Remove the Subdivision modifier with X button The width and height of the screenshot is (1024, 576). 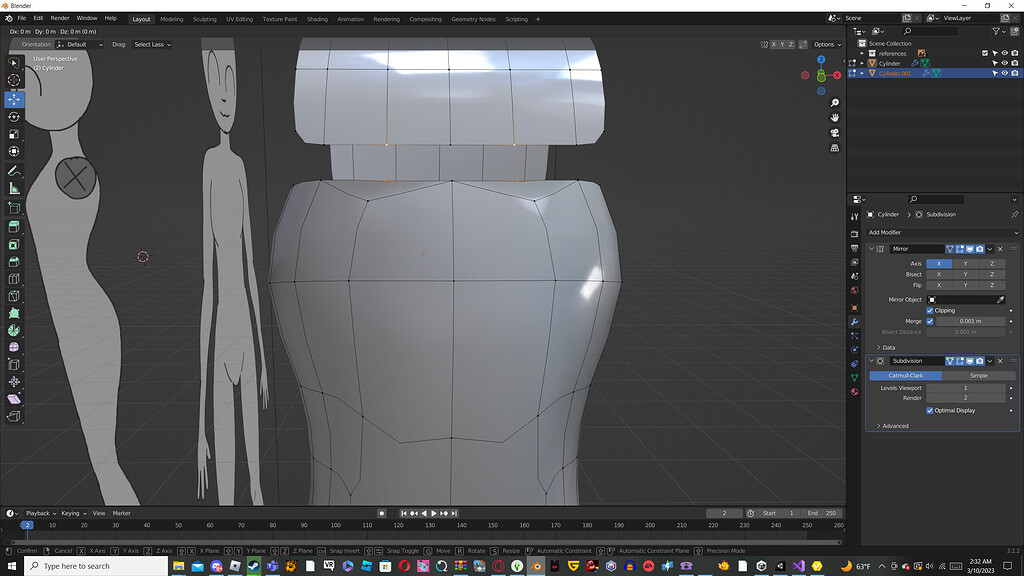[1000, 360]
